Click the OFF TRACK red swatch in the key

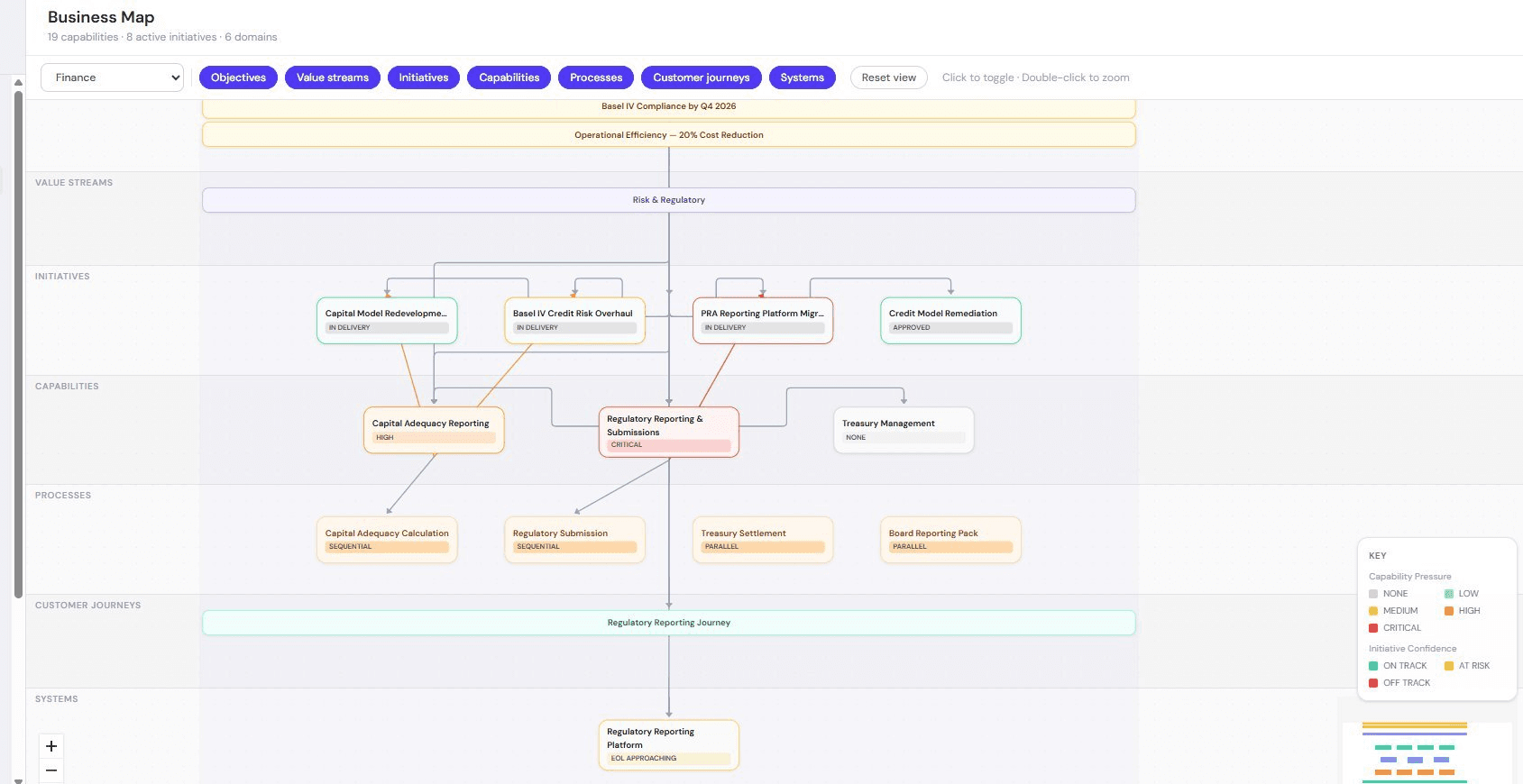[x=1373, y=683]
